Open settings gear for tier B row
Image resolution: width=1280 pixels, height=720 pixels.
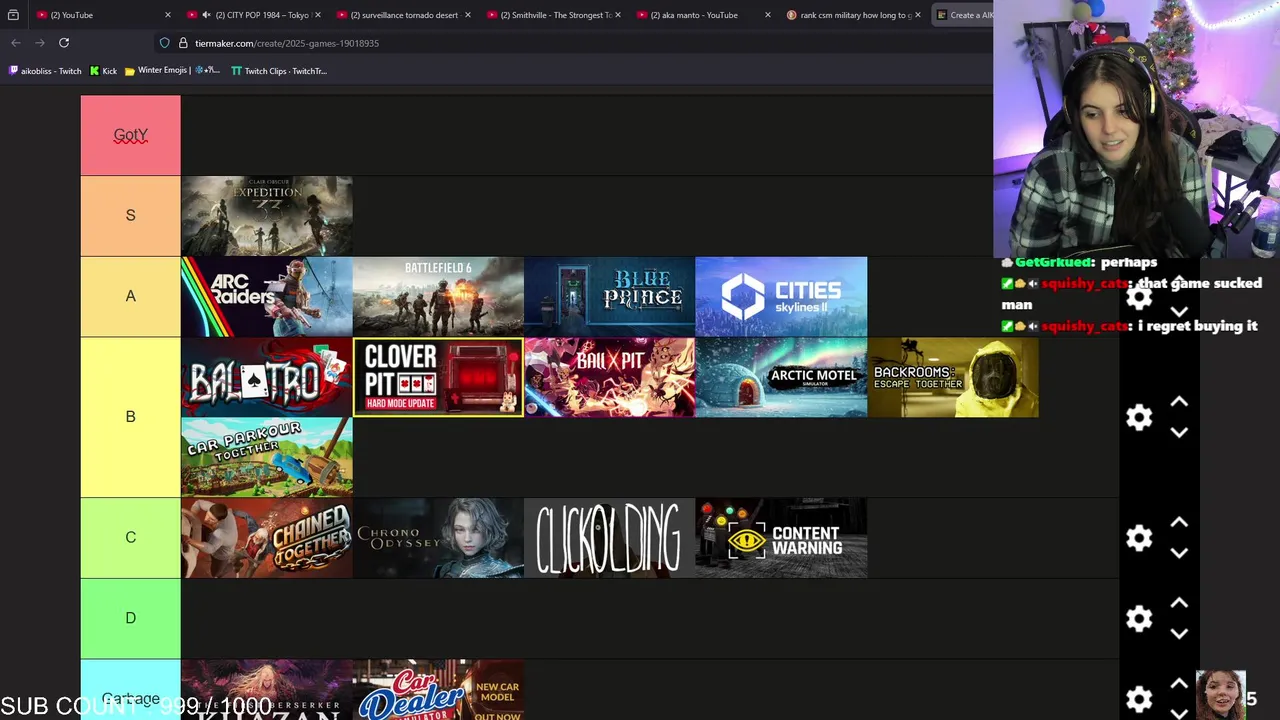click(x=1139, y=417)
